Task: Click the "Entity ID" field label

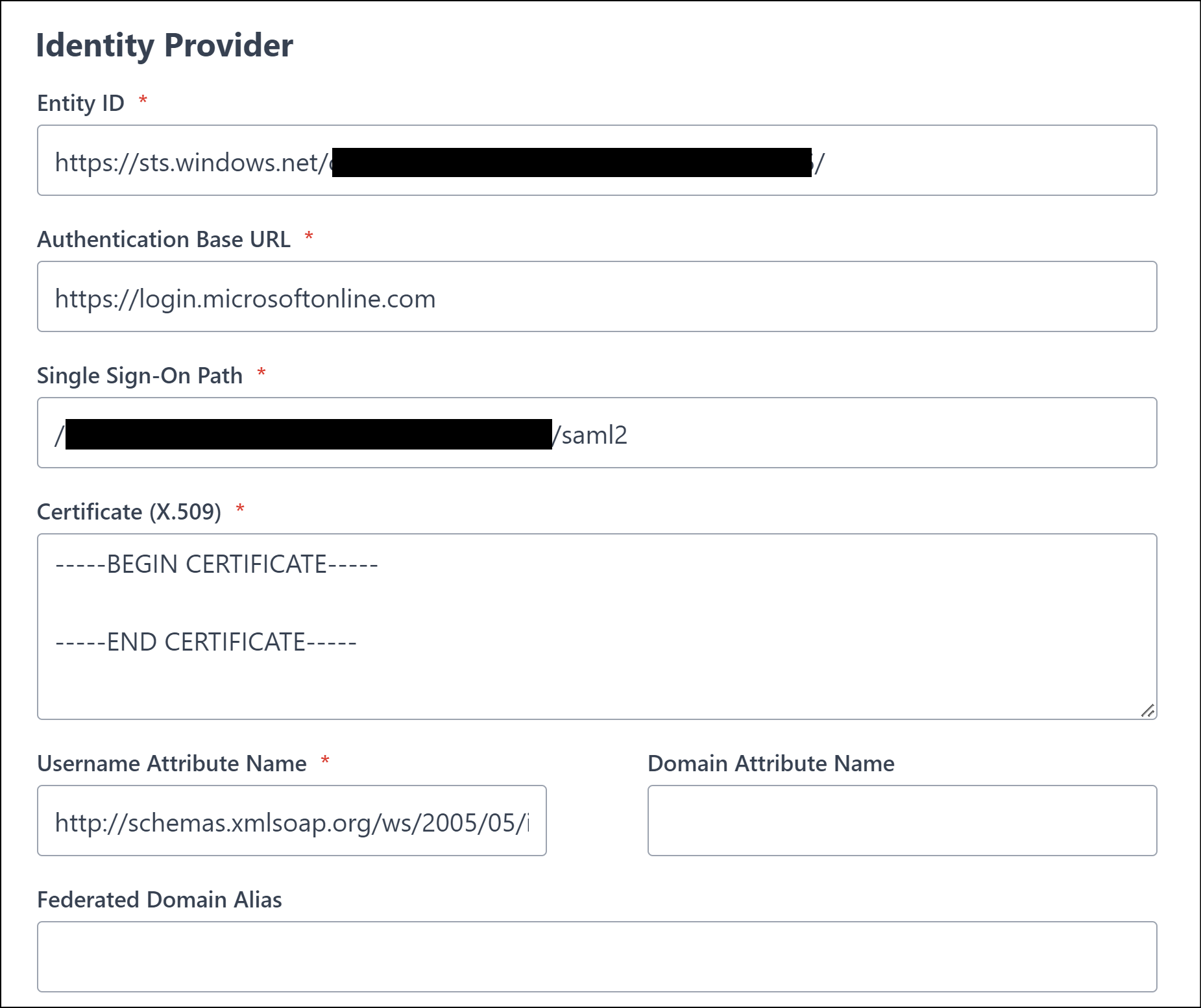Action: click(80, 103)
